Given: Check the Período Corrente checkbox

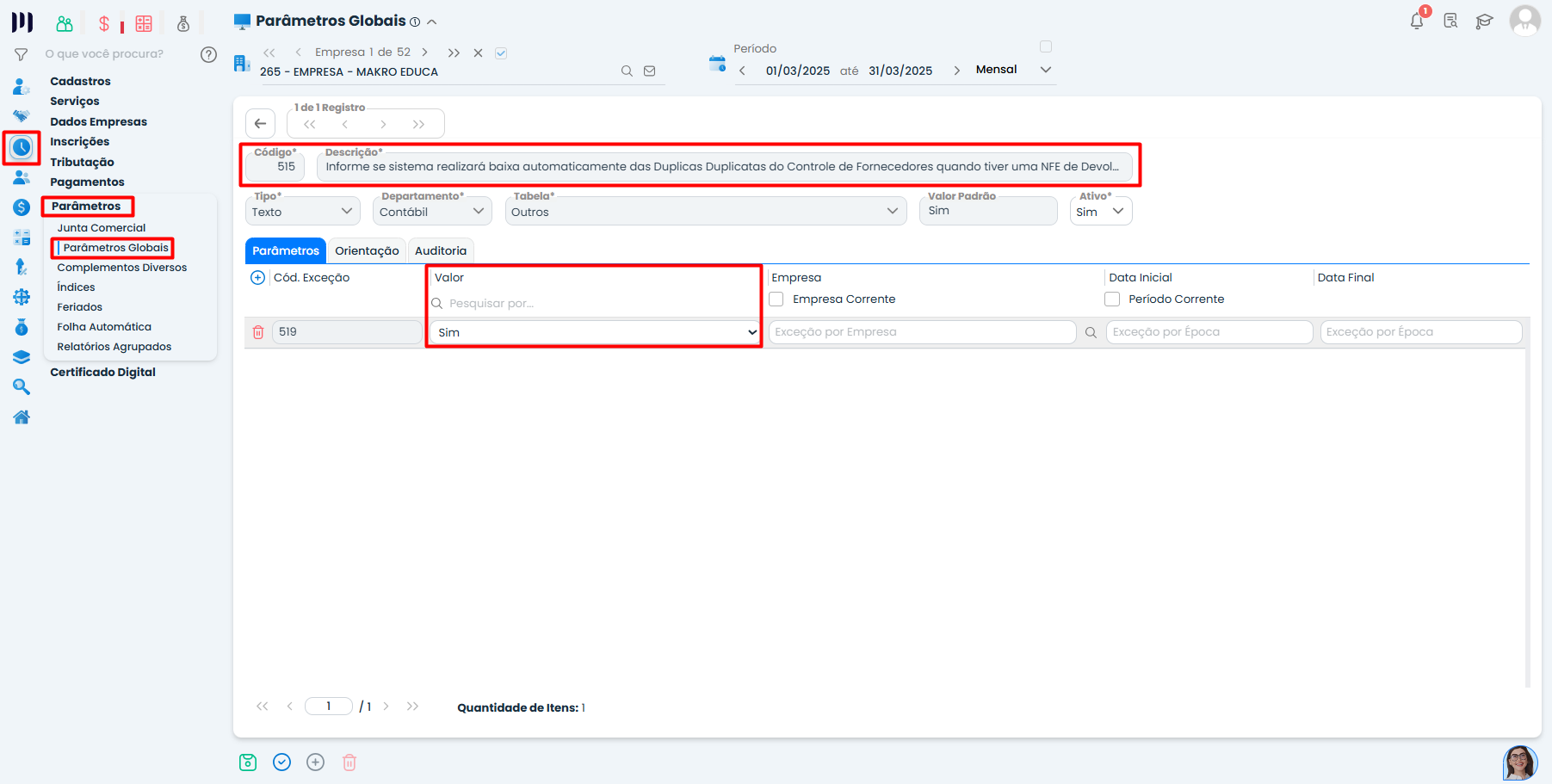Looking at the screenshot, I should (1112, 299).
